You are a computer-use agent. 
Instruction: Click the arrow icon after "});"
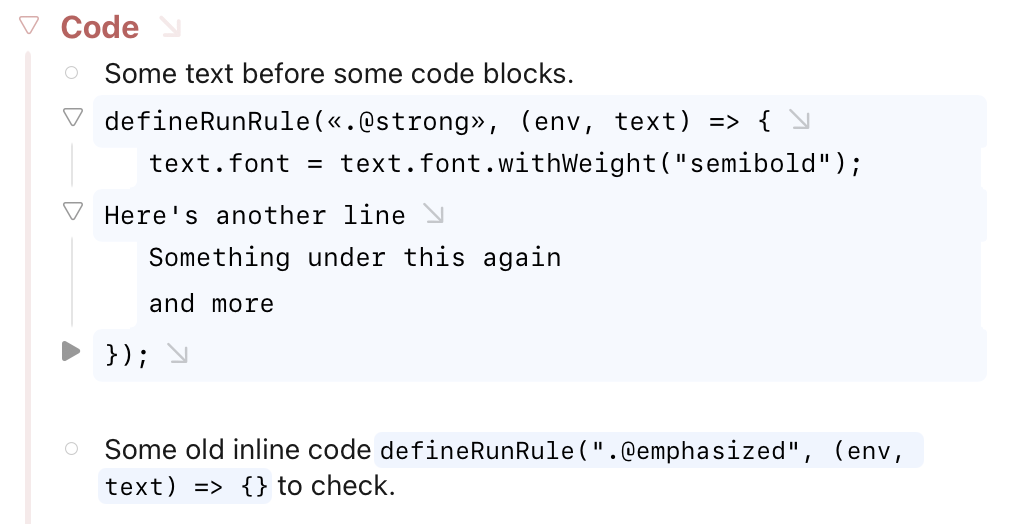(x=178, y=353)
